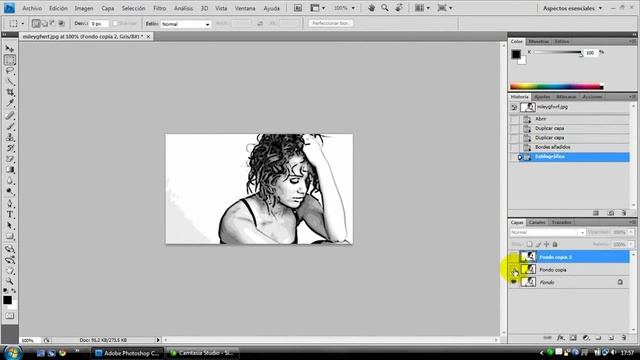Select the Path Selection tool

click(9, 225)
